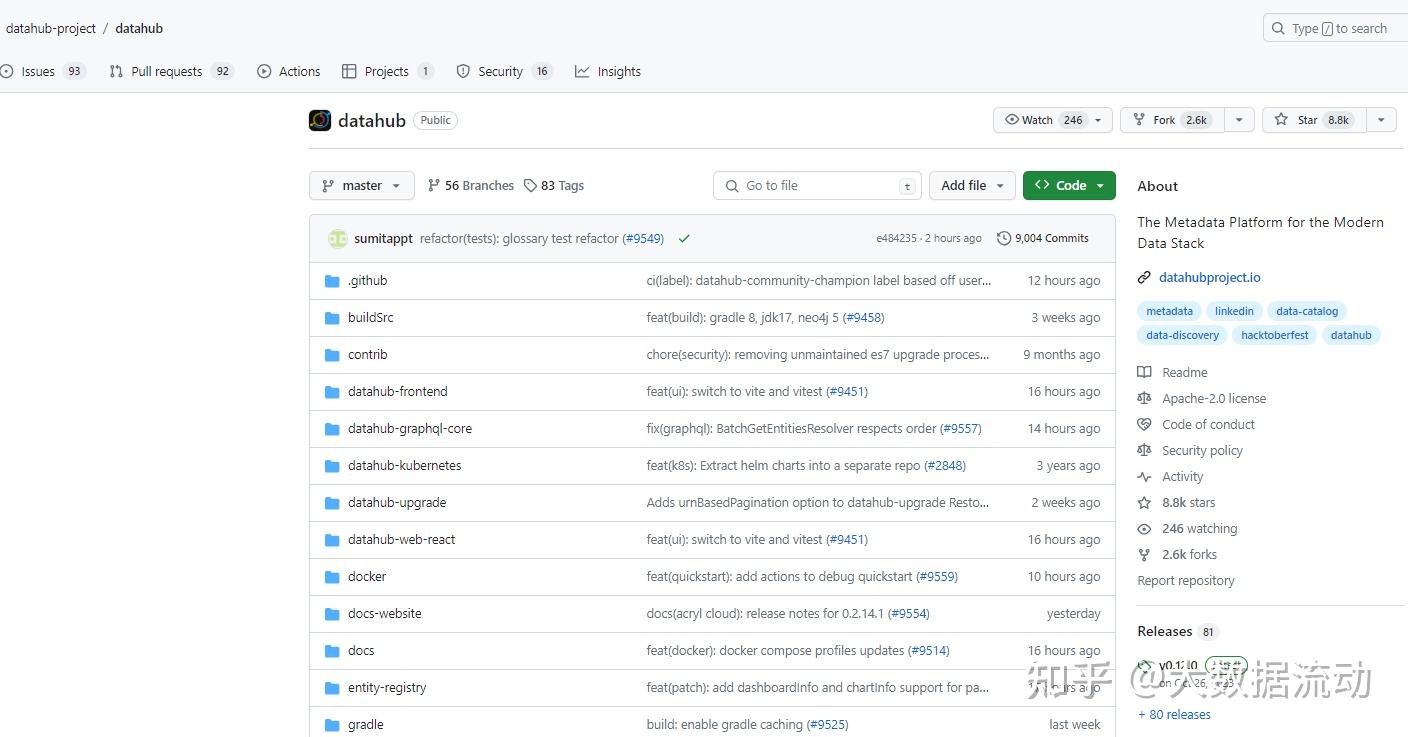The width and height of the screenshot is (1408, 737).
Task: Click the folder icon beside buildSrc
Action: click(332, 318)
